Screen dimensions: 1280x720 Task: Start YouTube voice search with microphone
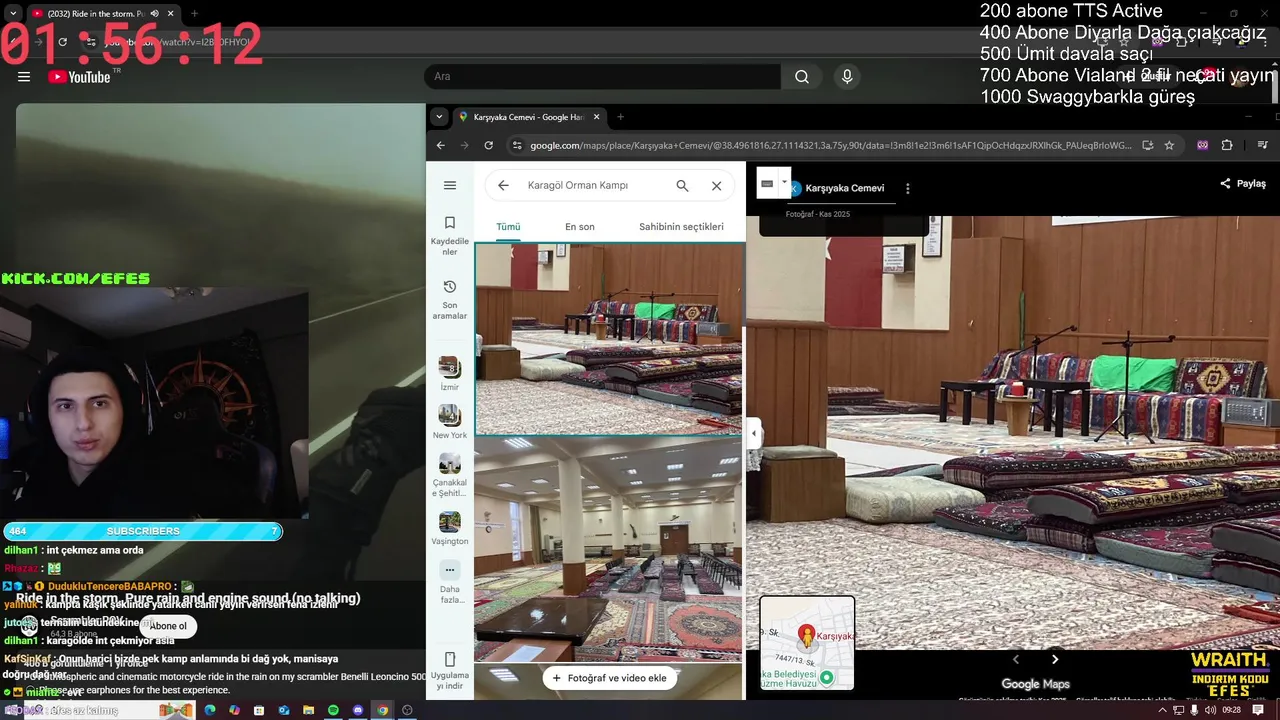point(847,77)
